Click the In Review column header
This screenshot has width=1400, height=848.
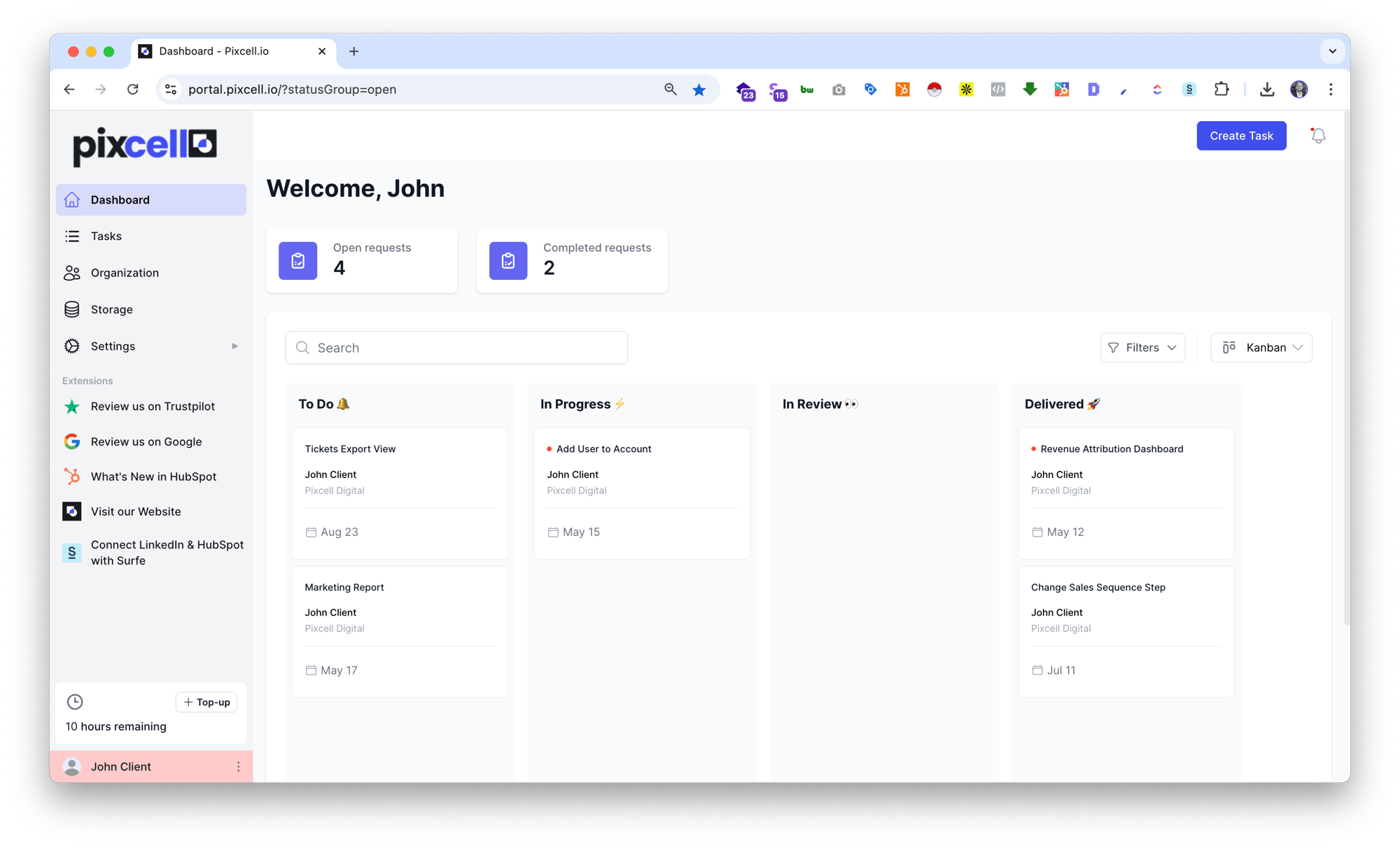click(820, 404)
